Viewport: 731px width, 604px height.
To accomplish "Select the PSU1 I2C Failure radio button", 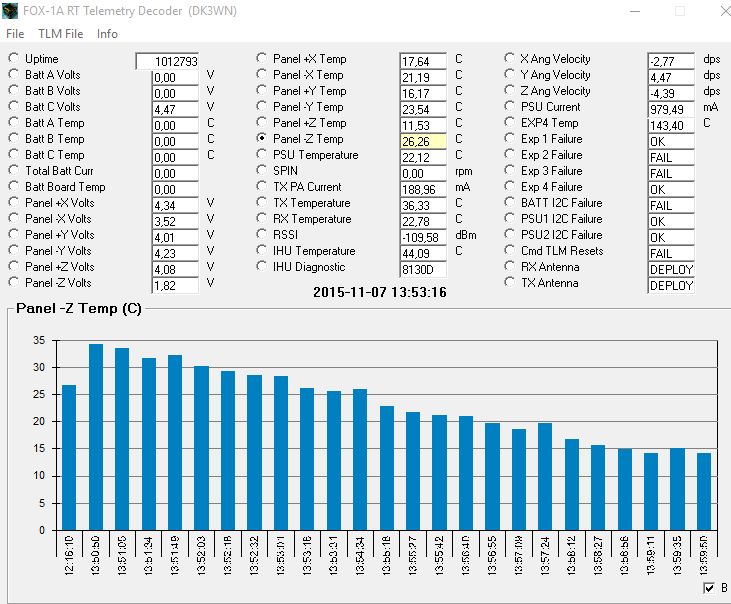I will [x=510, y=218].
